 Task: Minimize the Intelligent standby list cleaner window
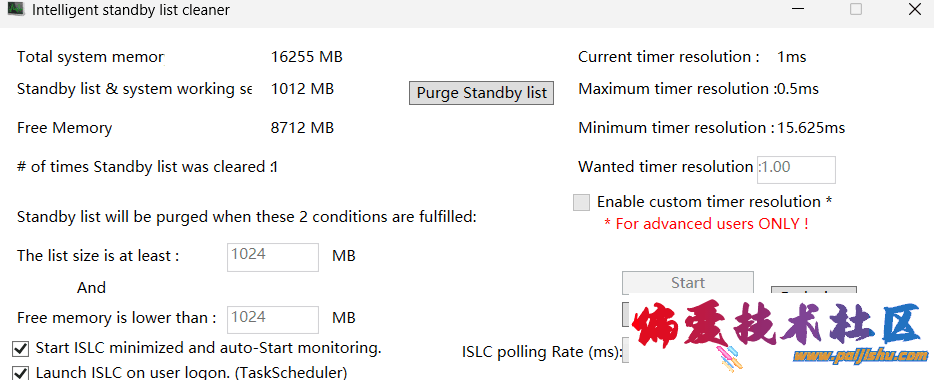(x=798, y=9)
